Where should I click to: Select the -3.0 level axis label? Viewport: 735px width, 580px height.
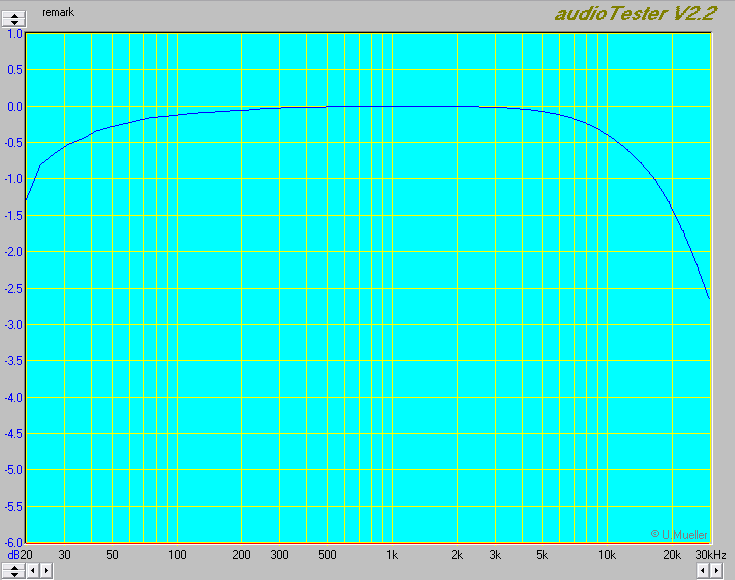coord(12,324)
